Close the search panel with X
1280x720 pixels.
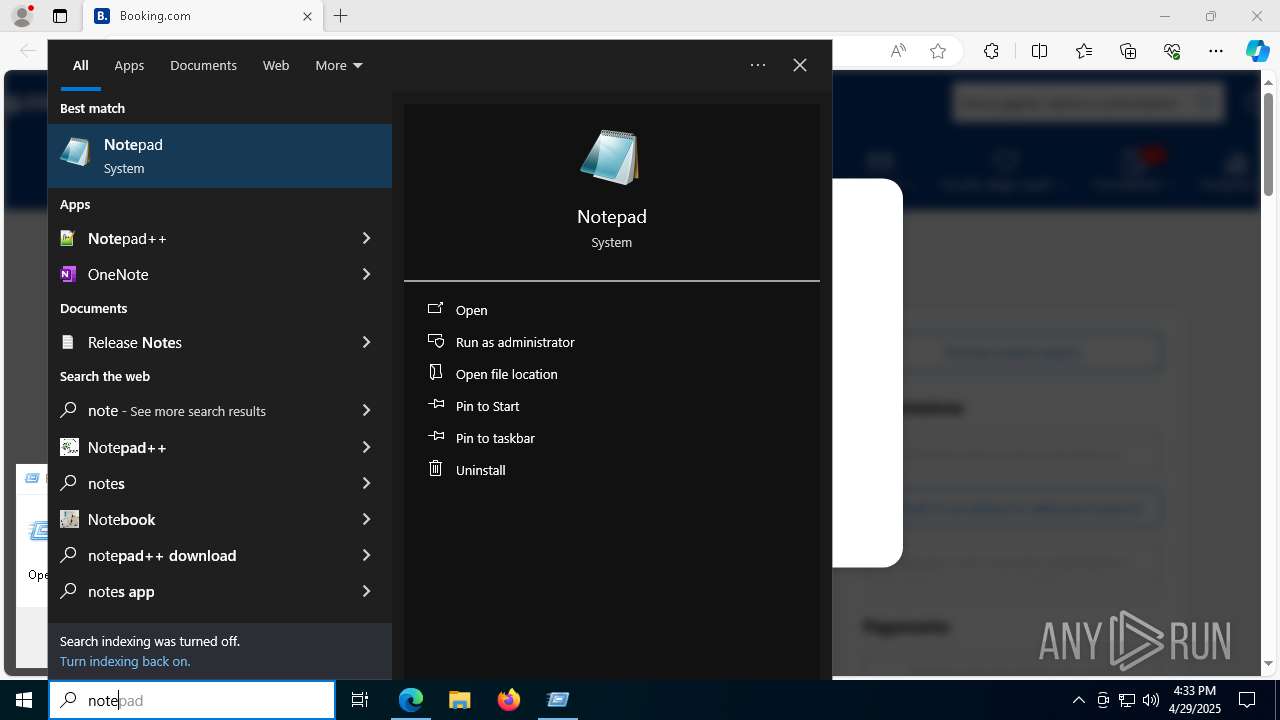coord(800,65)
